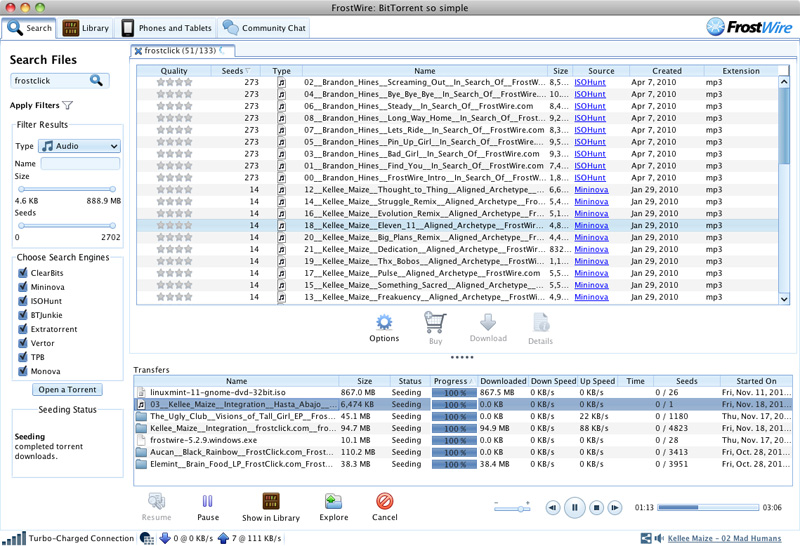The image size is (800, 546).
Task: Click the player volume slider
Action: point(512,508)
